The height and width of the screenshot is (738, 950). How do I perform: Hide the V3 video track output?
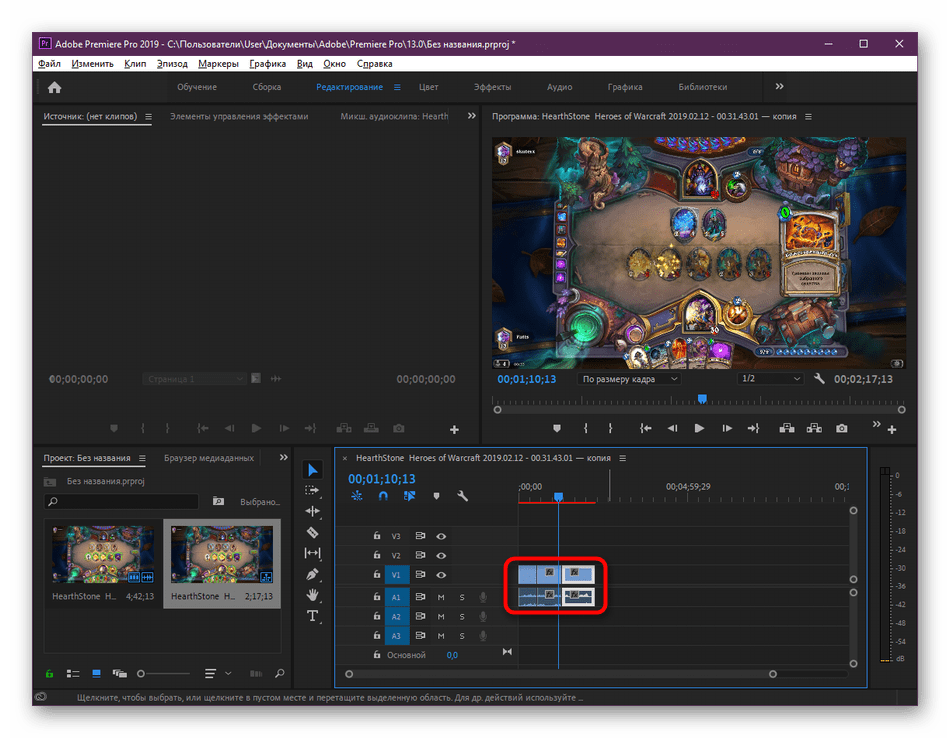[x=441, y=536]
